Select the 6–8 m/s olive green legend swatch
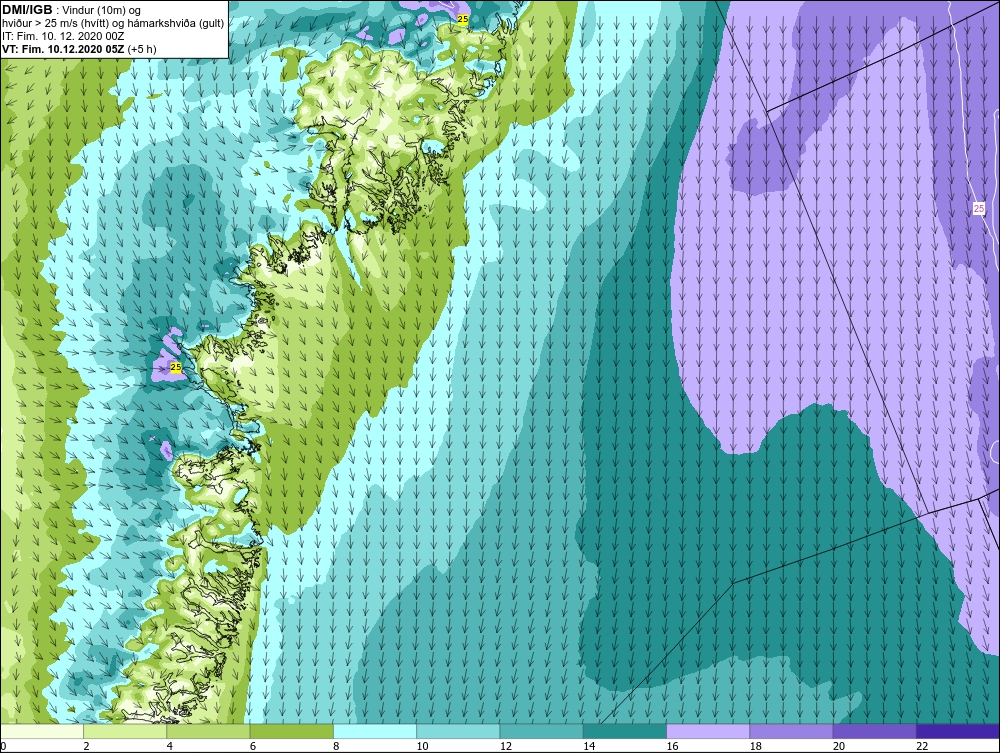Image resolution: width=1000 pixels, height=753 pixels. pyautogui.click(x=291, y=731)
